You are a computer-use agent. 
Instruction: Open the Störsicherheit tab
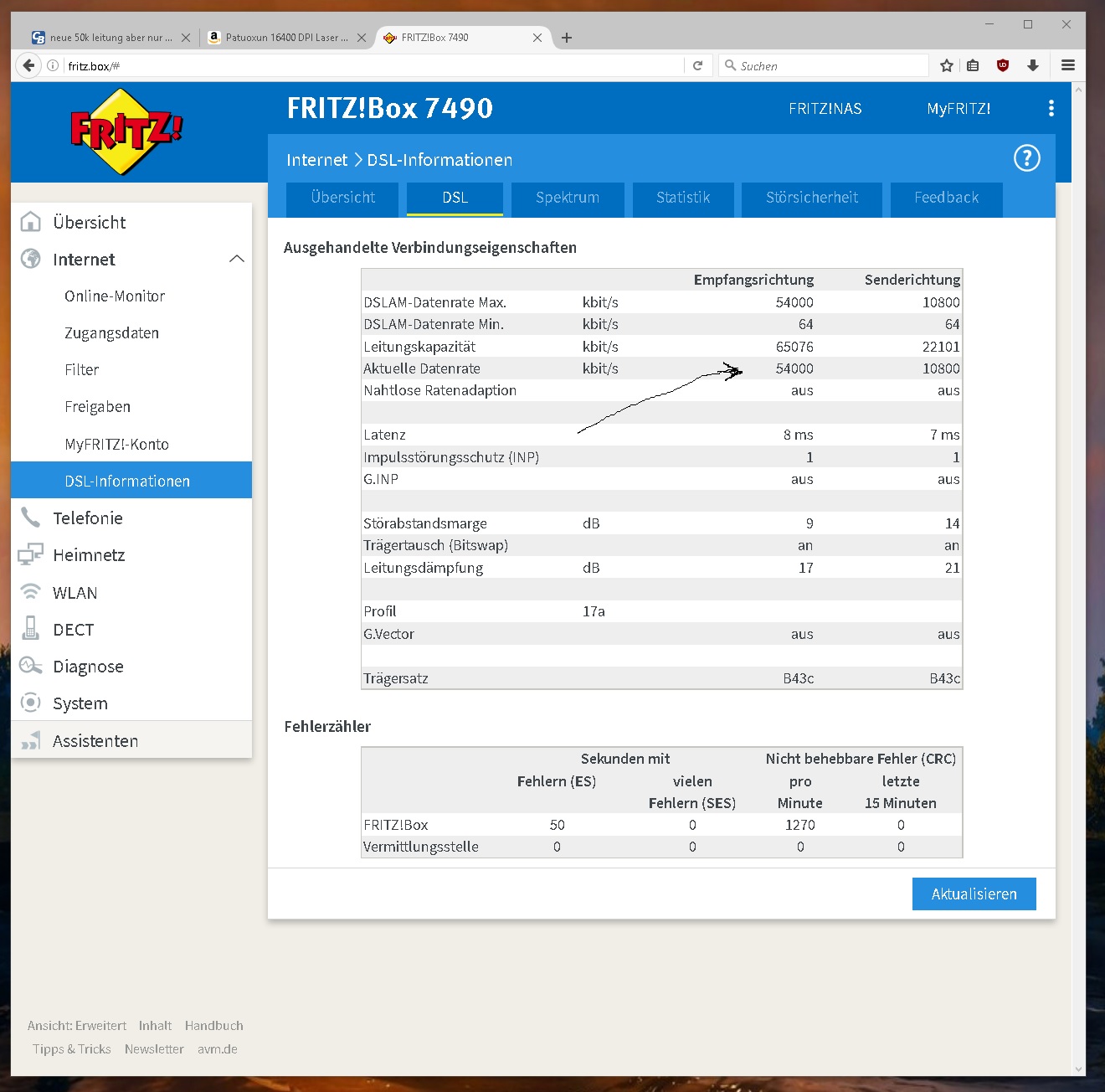pyautogui.click(x=812, y=198)
